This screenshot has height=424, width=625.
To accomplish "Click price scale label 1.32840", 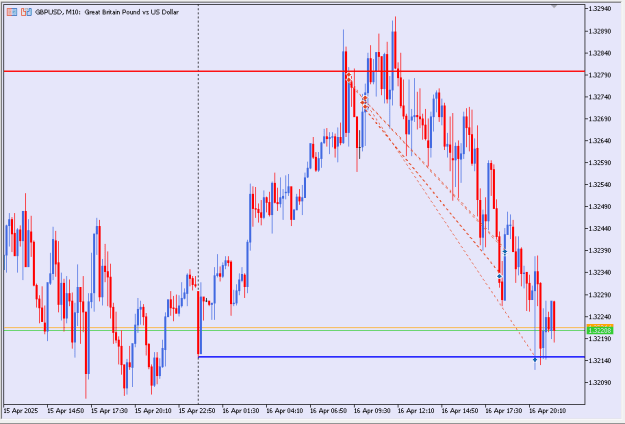I will 599,53.
